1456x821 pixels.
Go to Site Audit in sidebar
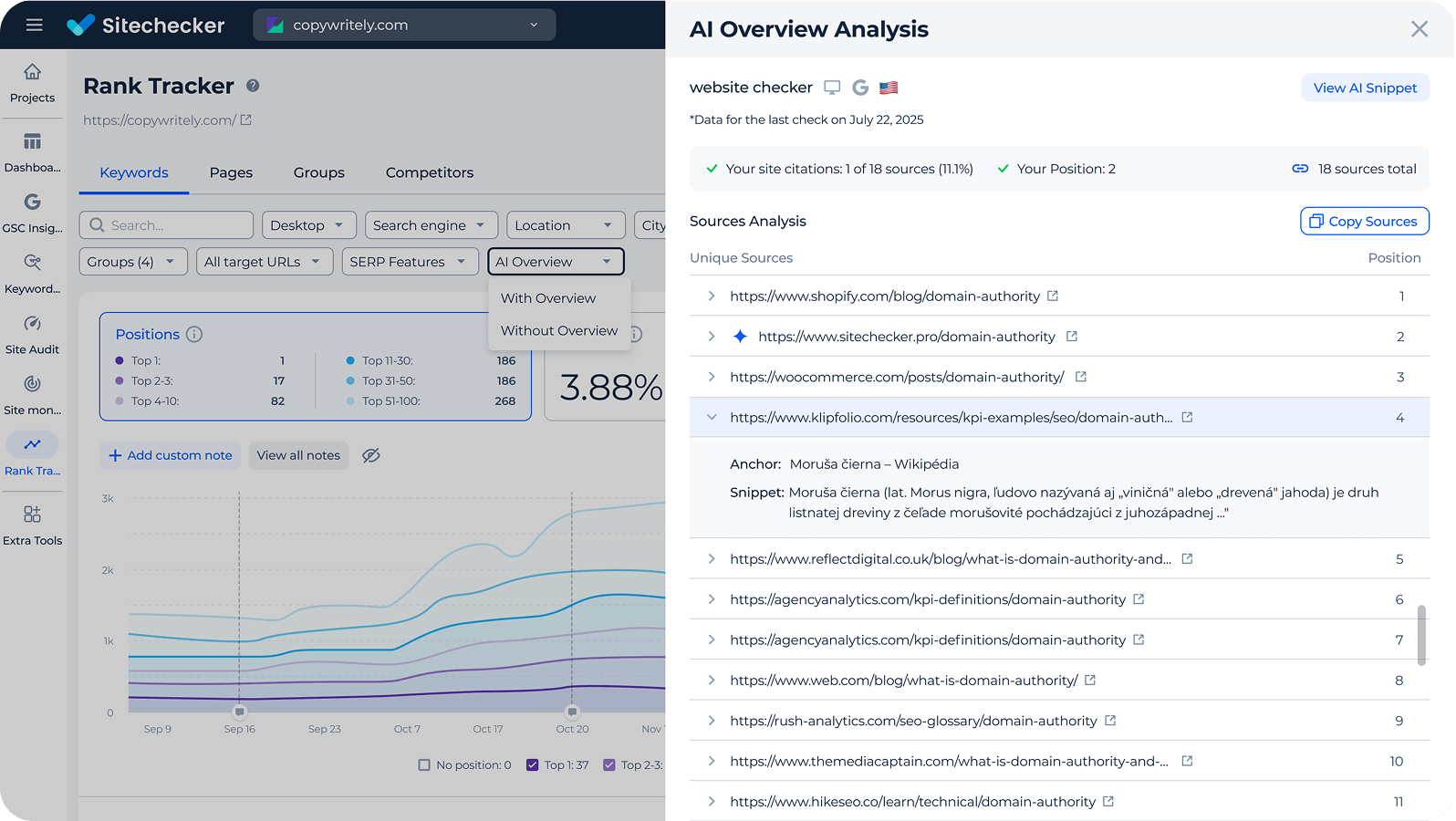coord(33,335)
